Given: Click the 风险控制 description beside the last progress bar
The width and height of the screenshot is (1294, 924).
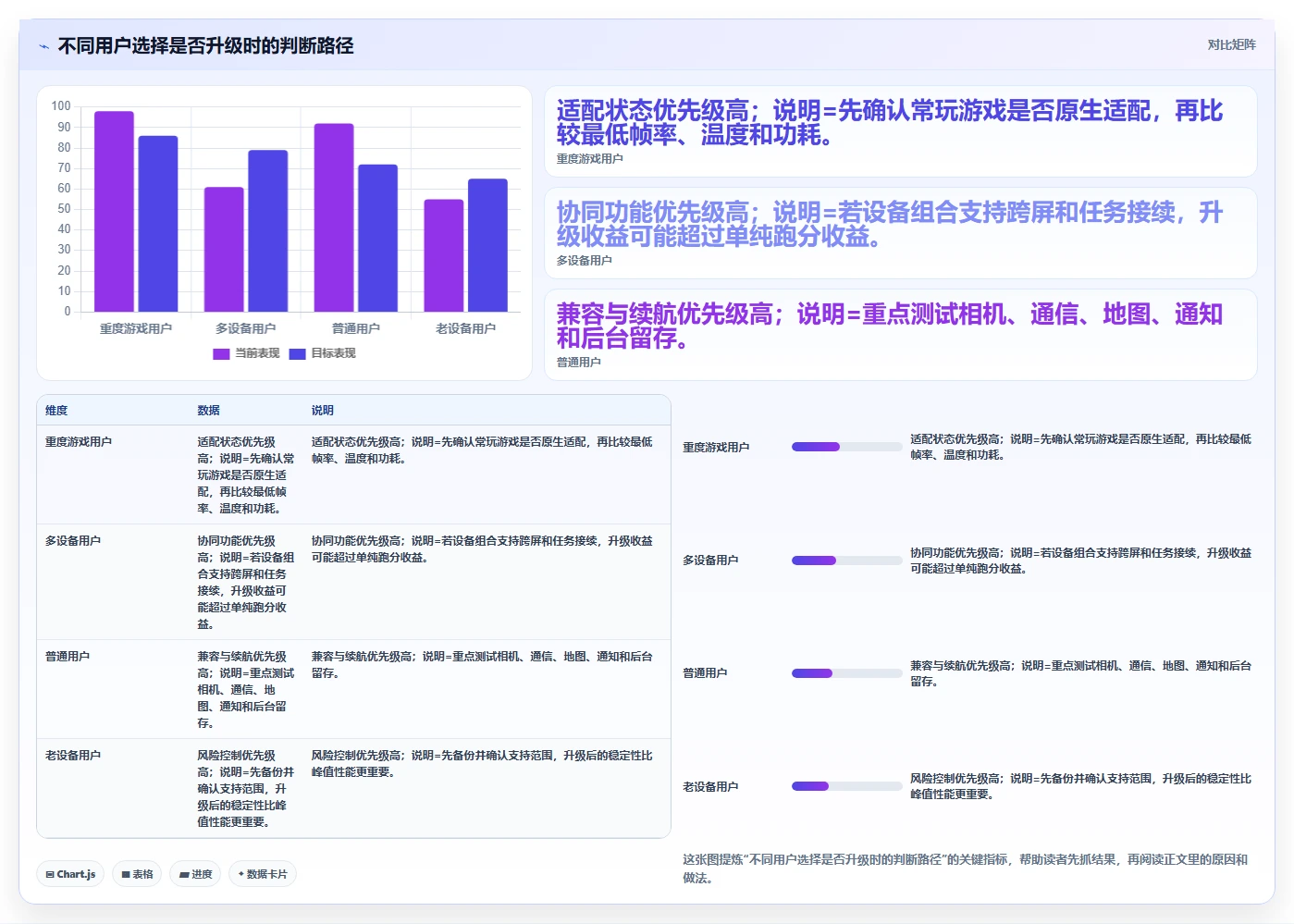Looking at the screenshot, I should coord(1081,786).
